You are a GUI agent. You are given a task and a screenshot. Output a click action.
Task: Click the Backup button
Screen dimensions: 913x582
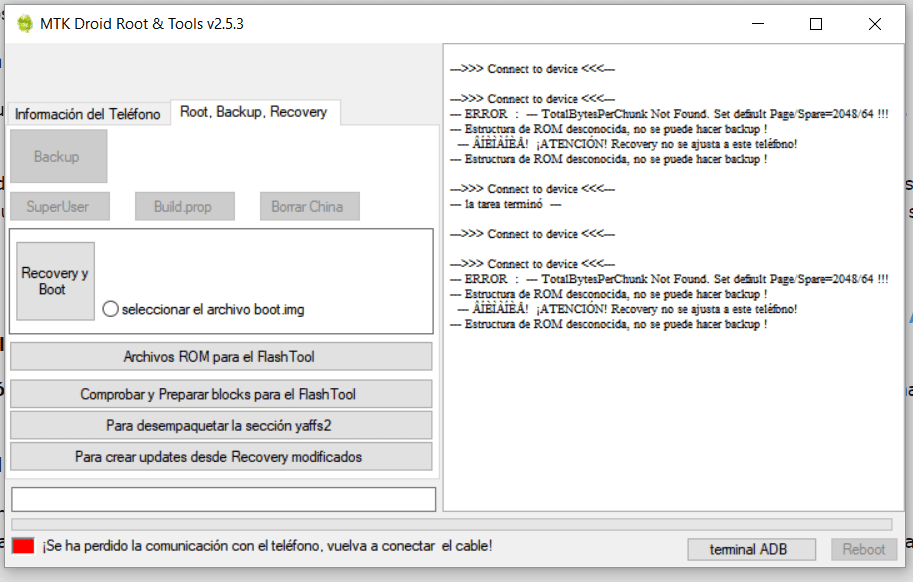tap(58, 156)
